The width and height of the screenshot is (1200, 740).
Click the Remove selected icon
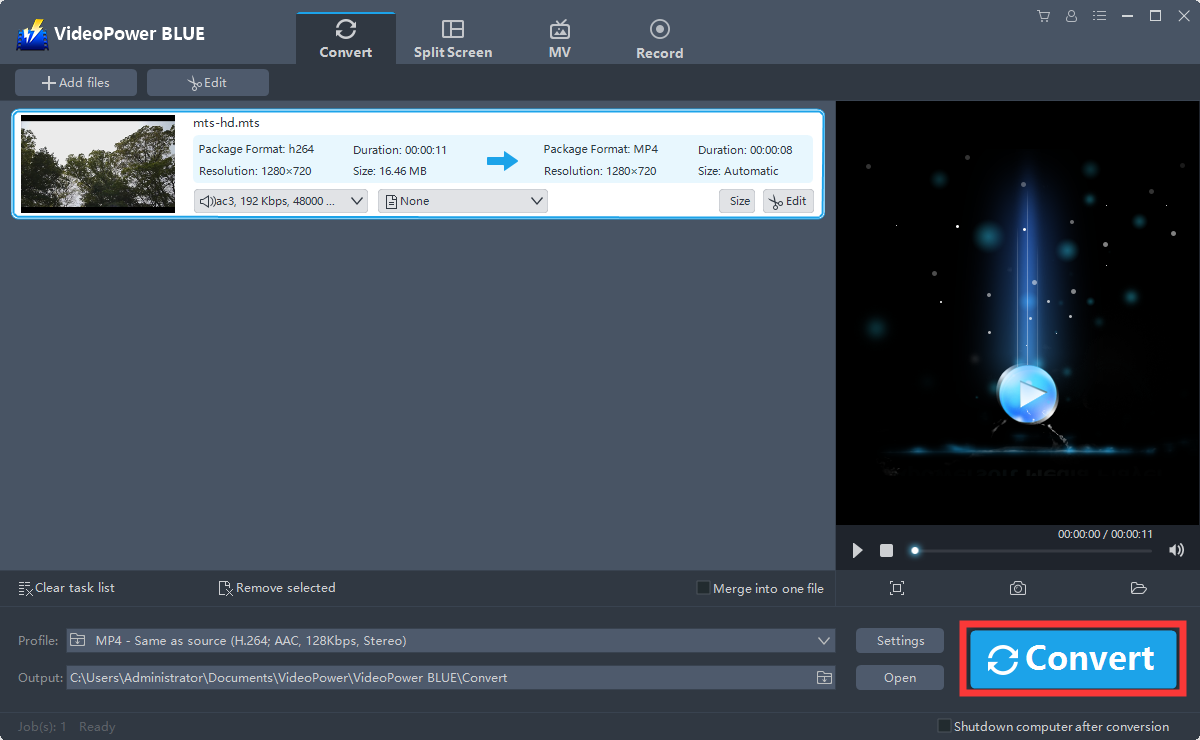pyautogui.click(x=225, y=588)
